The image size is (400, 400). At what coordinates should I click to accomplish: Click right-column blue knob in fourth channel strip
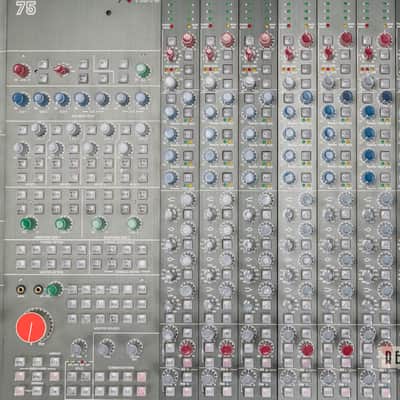[x=306, y=97]
